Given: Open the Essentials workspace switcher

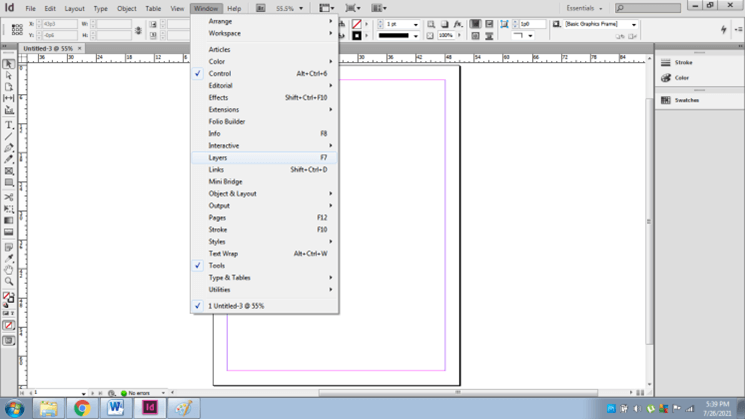Looking at the screenshot, I should (584, 9).
